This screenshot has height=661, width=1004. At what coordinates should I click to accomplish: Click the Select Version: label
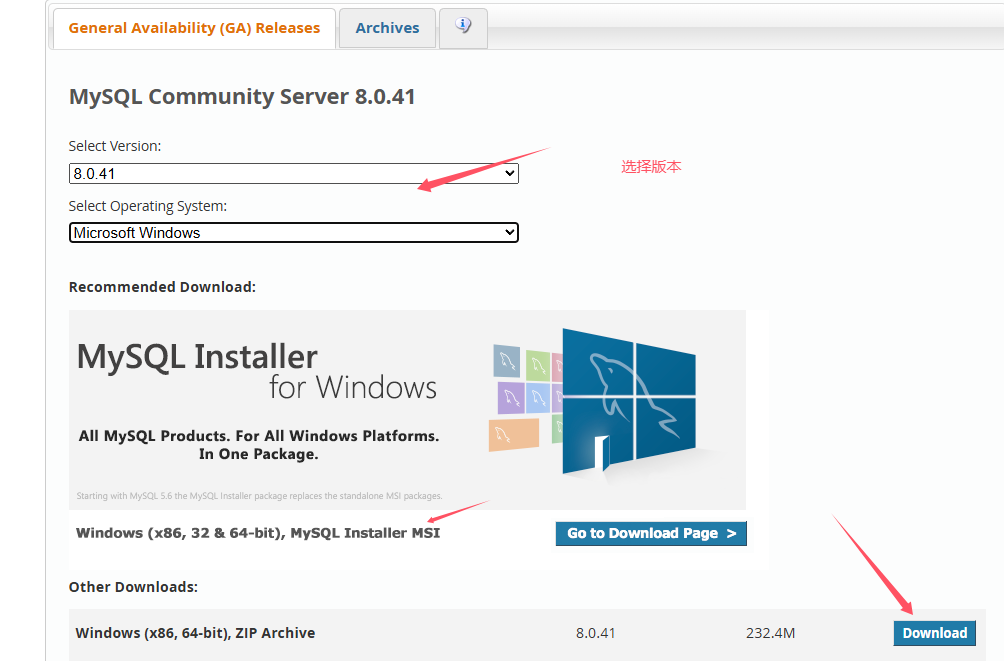pos(115,146)
